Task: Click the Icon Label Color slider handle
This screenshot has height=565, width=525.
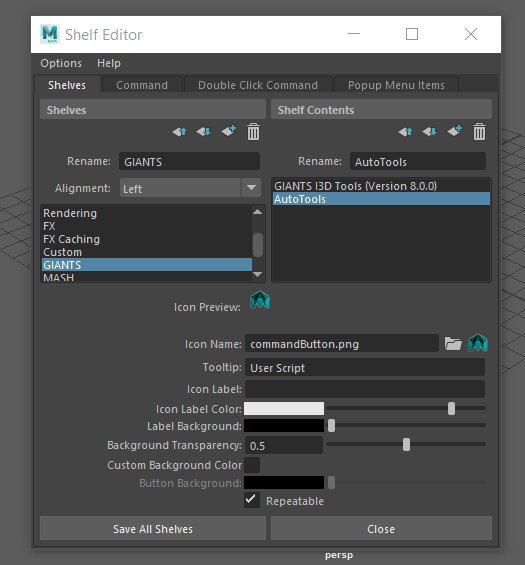Action: pyautogui.click(x=451, y=409)
